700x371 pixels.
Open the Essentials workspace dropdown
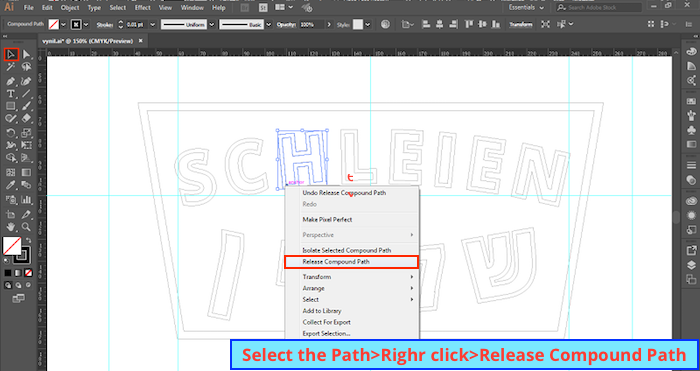(x=527, y=8)
